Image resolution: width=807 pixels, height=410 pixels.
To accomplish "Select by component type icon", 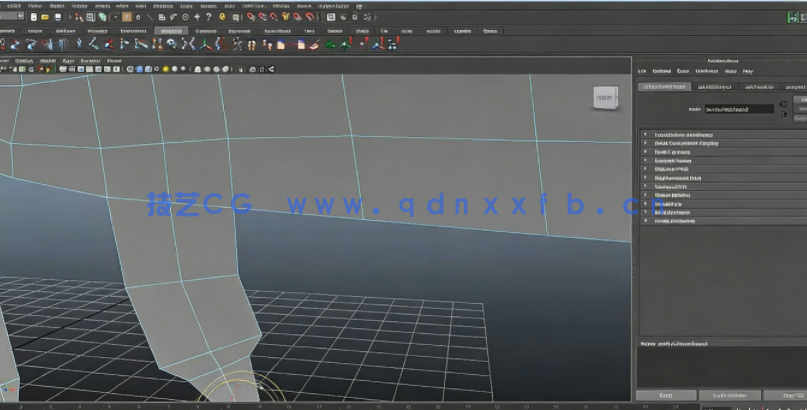I will pyautogui.click(x=102, y=17).
